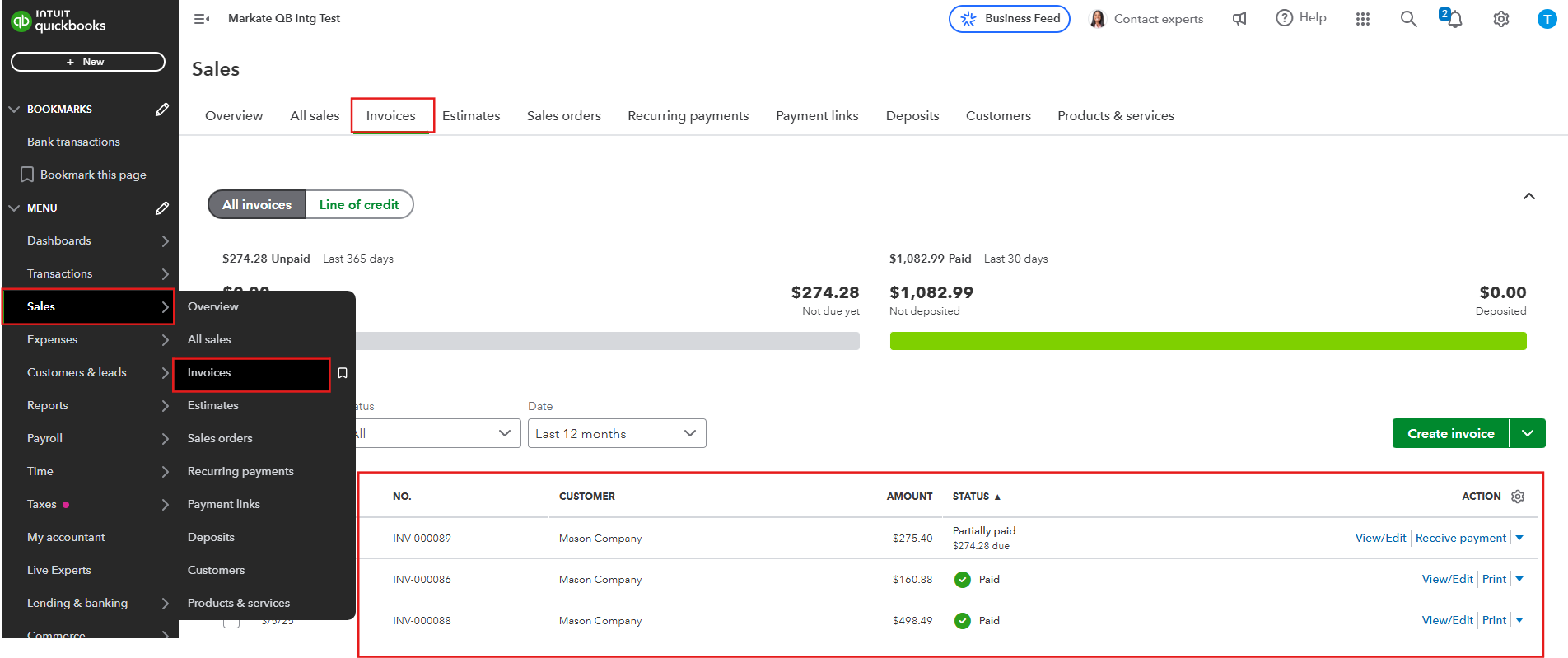Switch to the All sales tab
Viewport: 1568px width, 658px height.
[x=315, y=115]
